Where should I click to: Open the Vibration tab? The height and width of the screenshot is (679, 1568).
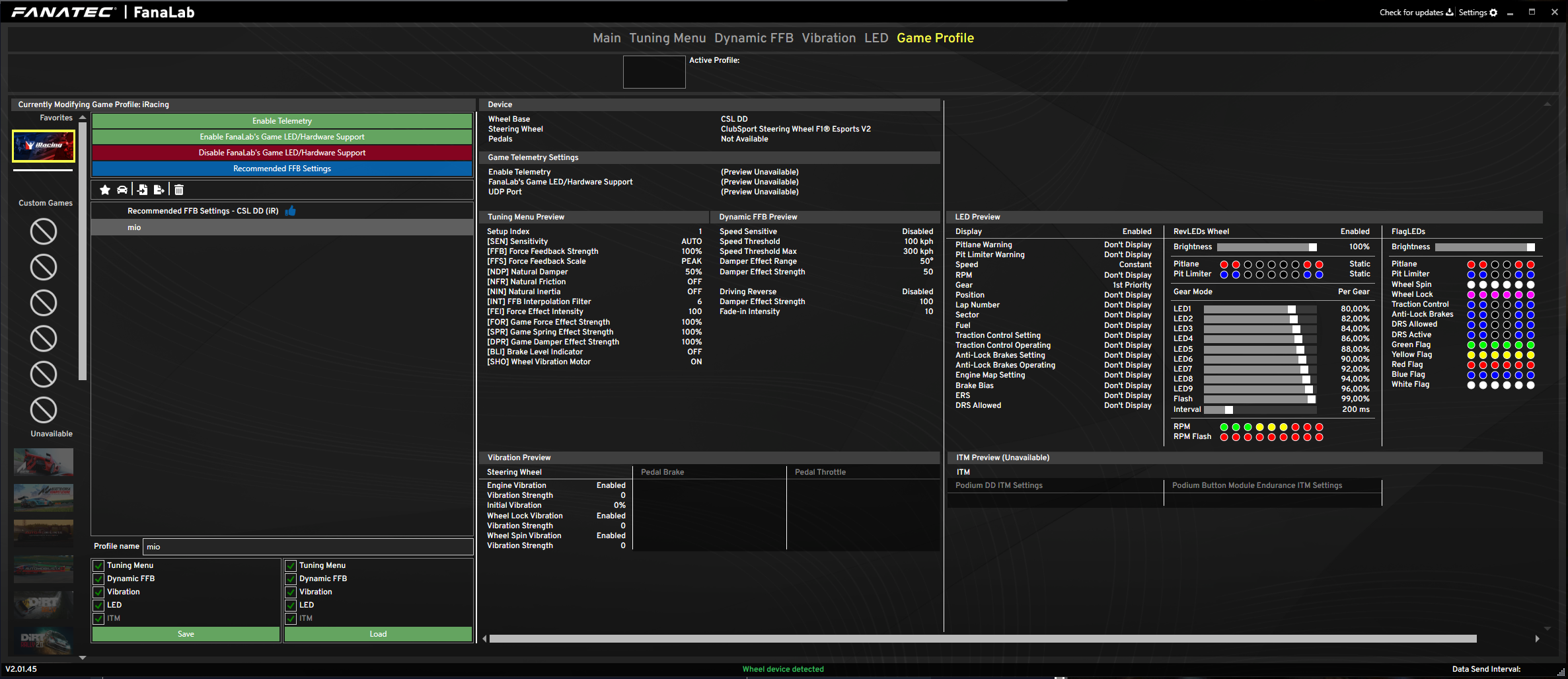[x=829, y=38]
